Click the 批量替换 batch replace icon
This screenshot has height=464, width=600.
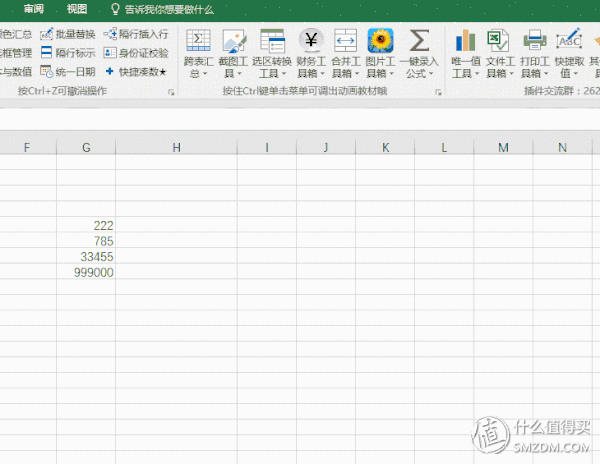[x=46, y=35]
